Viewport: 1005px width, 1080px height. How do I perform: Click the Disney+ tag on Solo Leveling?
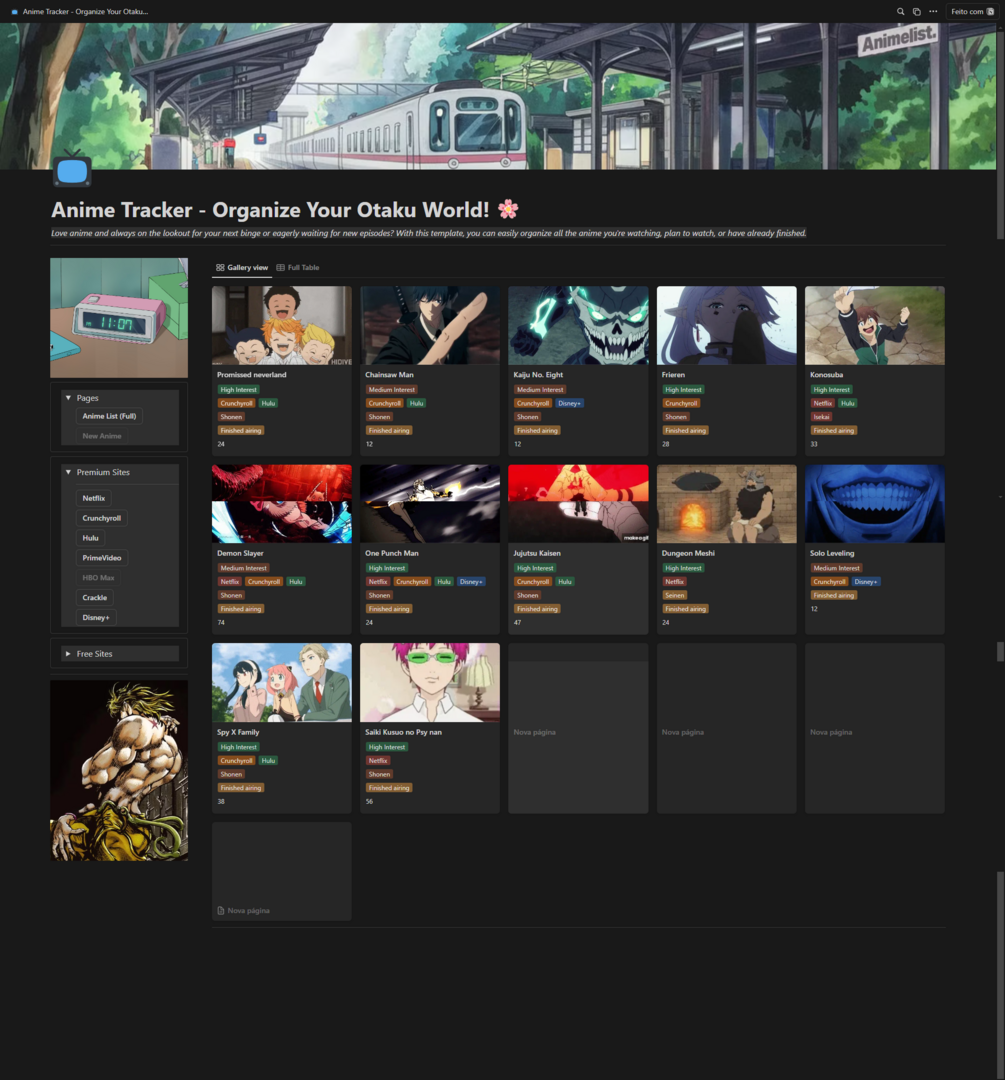coord(866,582)
